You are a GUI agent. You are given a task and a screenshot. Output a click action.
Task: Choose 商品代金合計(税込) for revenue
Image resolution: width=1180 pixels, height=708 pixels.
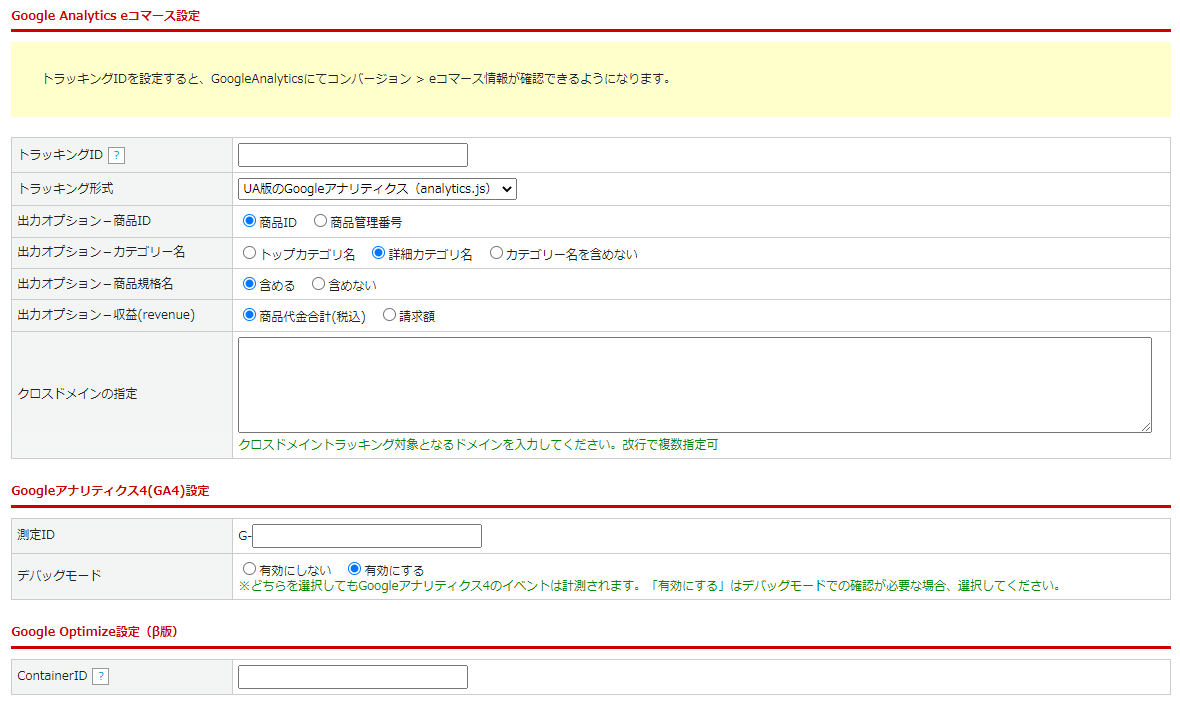click(250, 315)
